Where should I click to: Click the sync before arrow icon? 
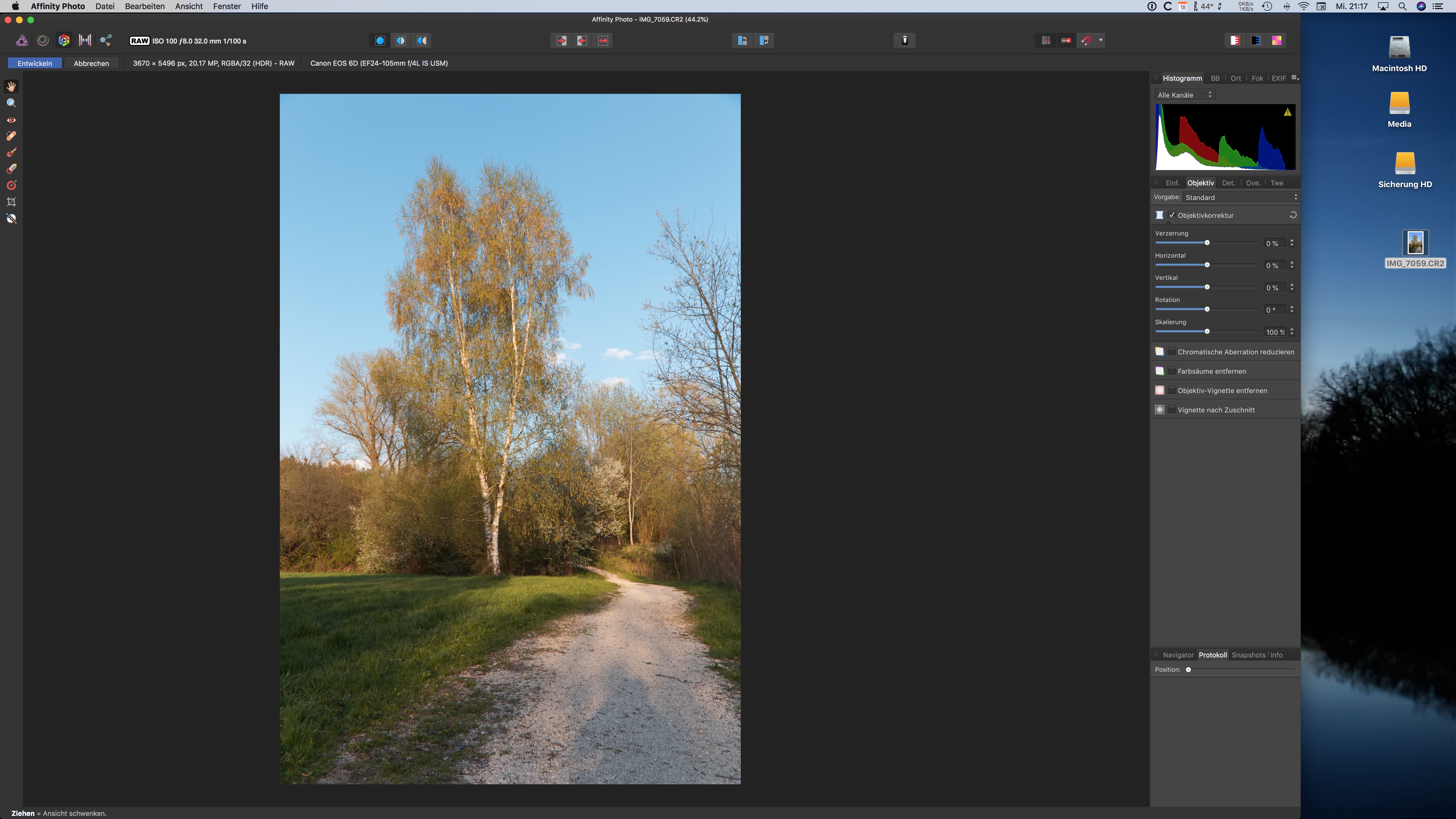coord(561,41)
